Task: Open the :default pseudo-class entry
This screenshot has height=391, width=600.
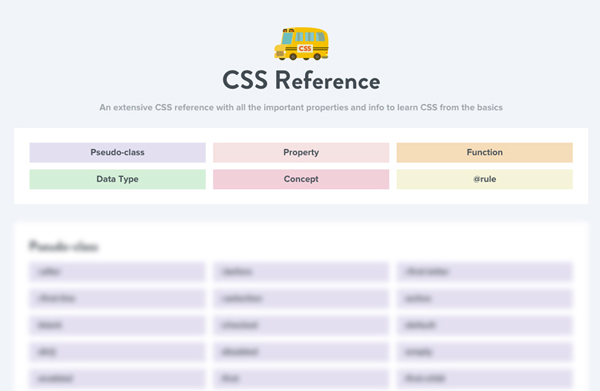Action: pyautogui.click(x=484, y=325)
